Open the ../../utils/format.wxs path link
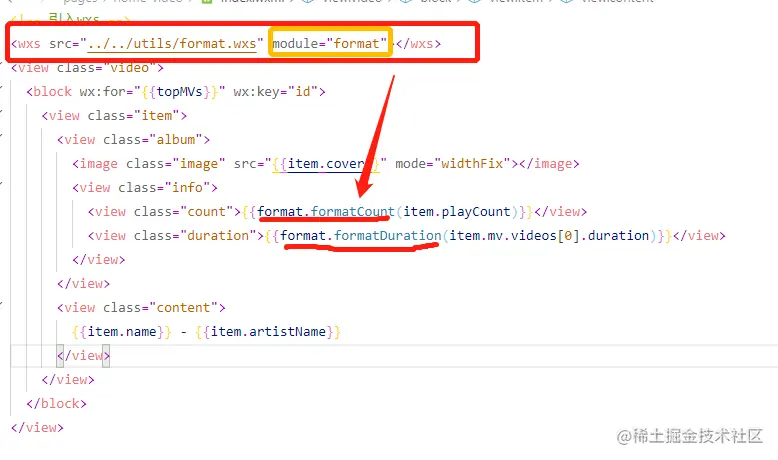Screen dimensions: 778x460 [x=172, y=44]
